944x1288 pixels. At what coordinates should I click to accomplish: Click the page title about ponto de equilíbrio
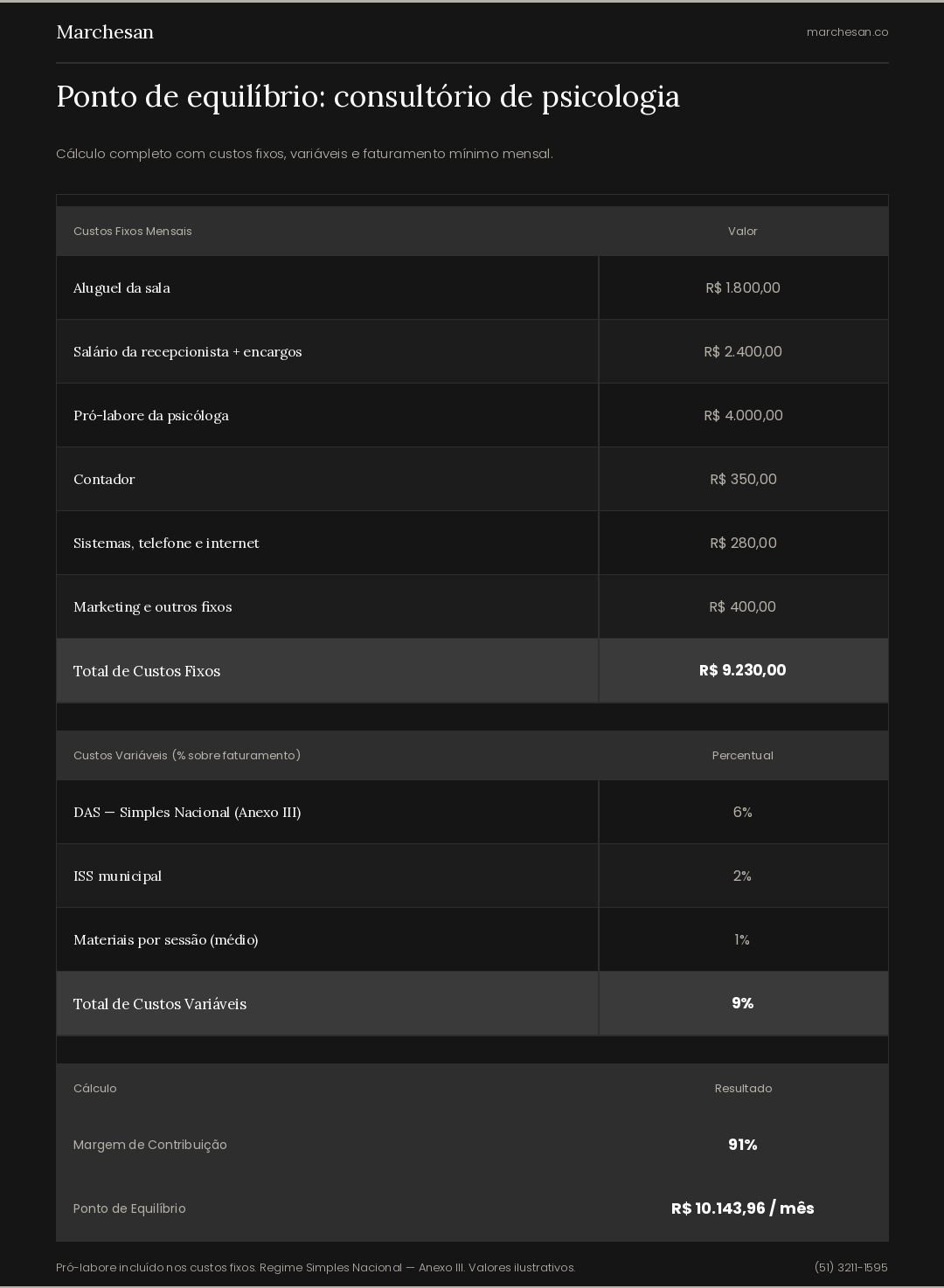tap(368, 97)
